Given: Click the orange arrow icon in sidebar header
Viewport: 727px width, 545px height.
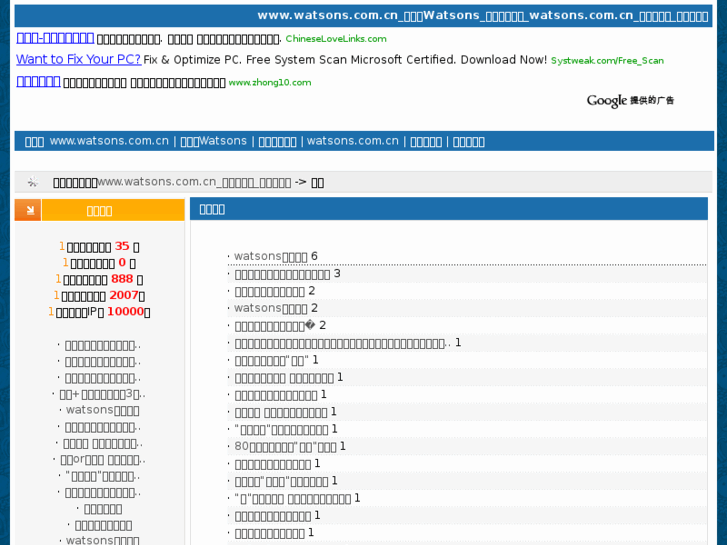Looking at the screenshot, I should point(28,210).
